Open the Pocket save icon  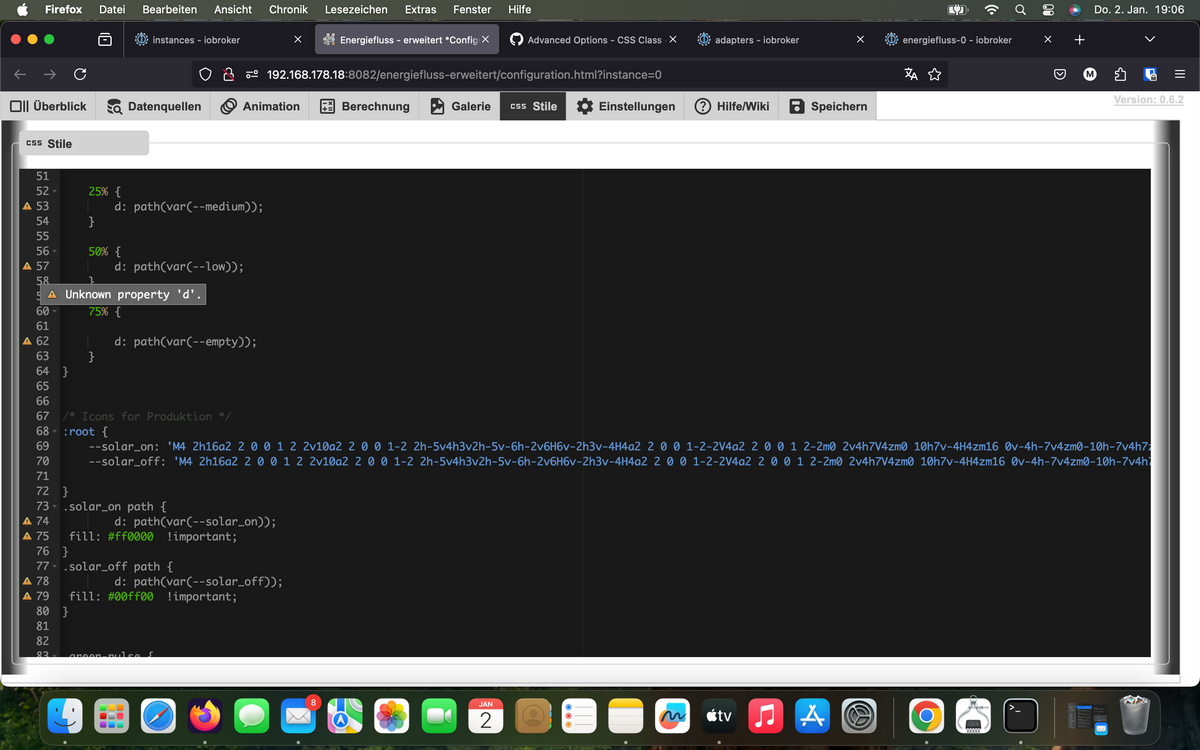tap(1060, 74)
